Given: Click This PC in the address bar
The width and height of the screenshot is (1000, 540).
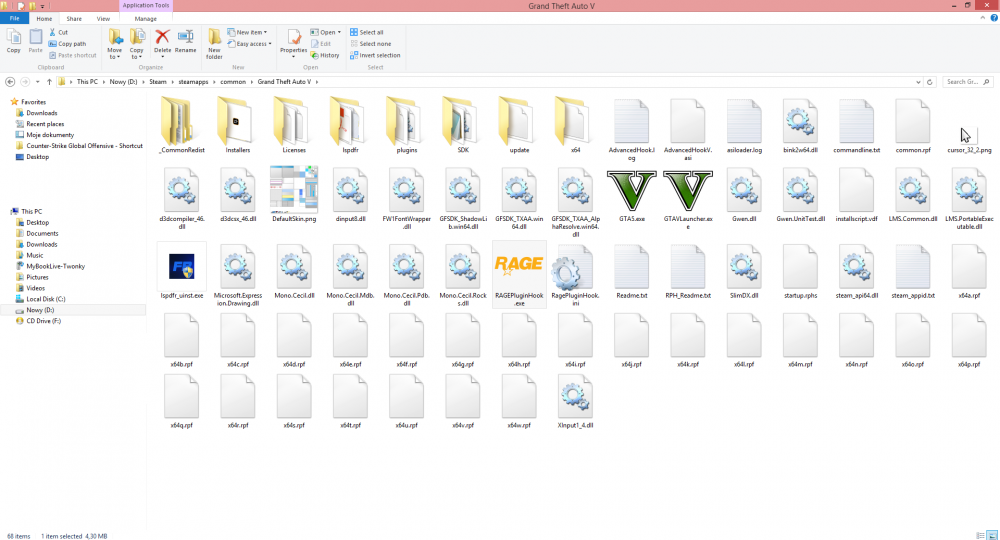Looking at the screenshot, I should pyautogui.click(x=87, y=82).
